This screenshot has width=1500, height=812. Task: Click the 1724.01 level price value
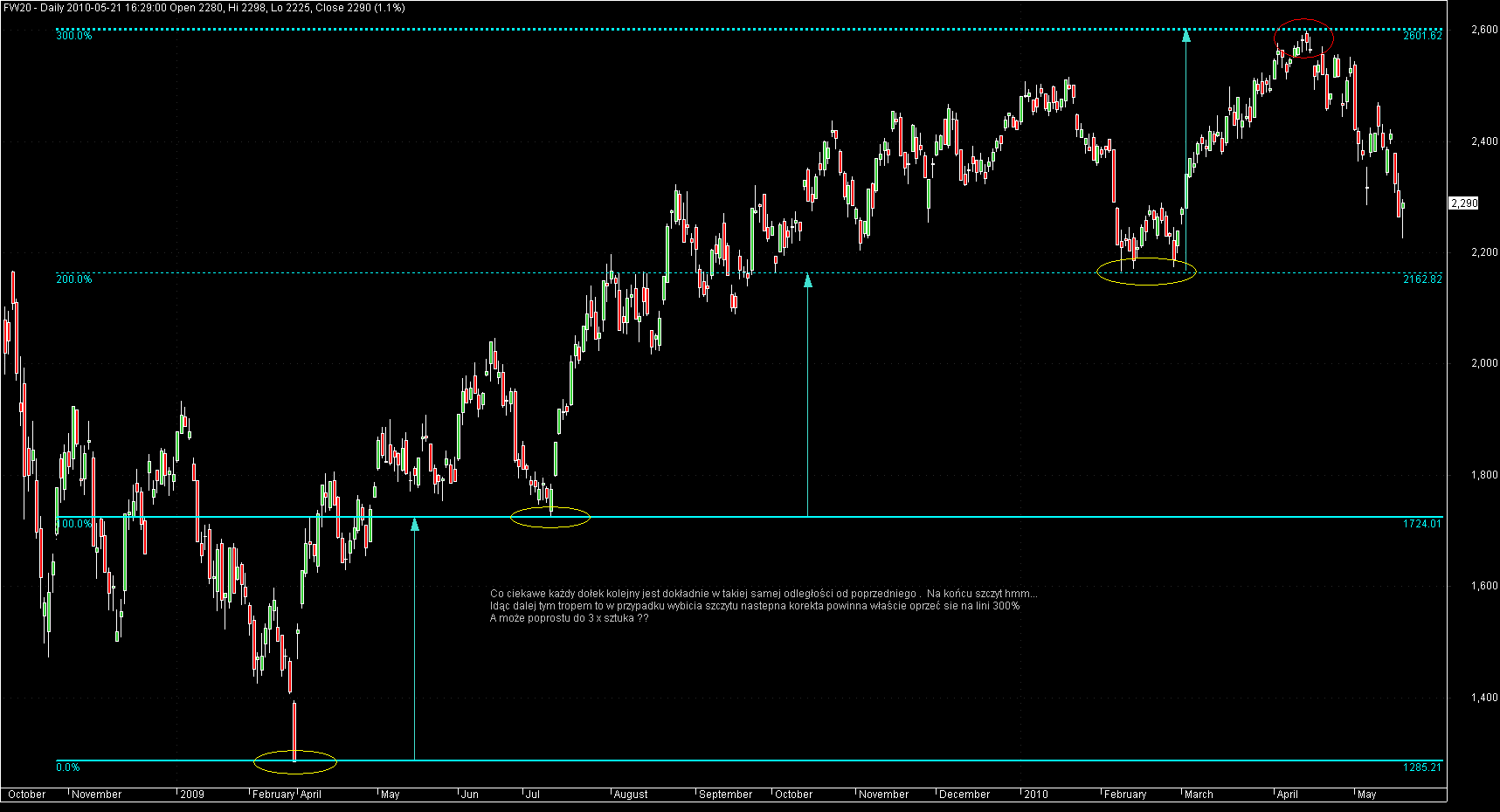click(x=1422, y=524)
